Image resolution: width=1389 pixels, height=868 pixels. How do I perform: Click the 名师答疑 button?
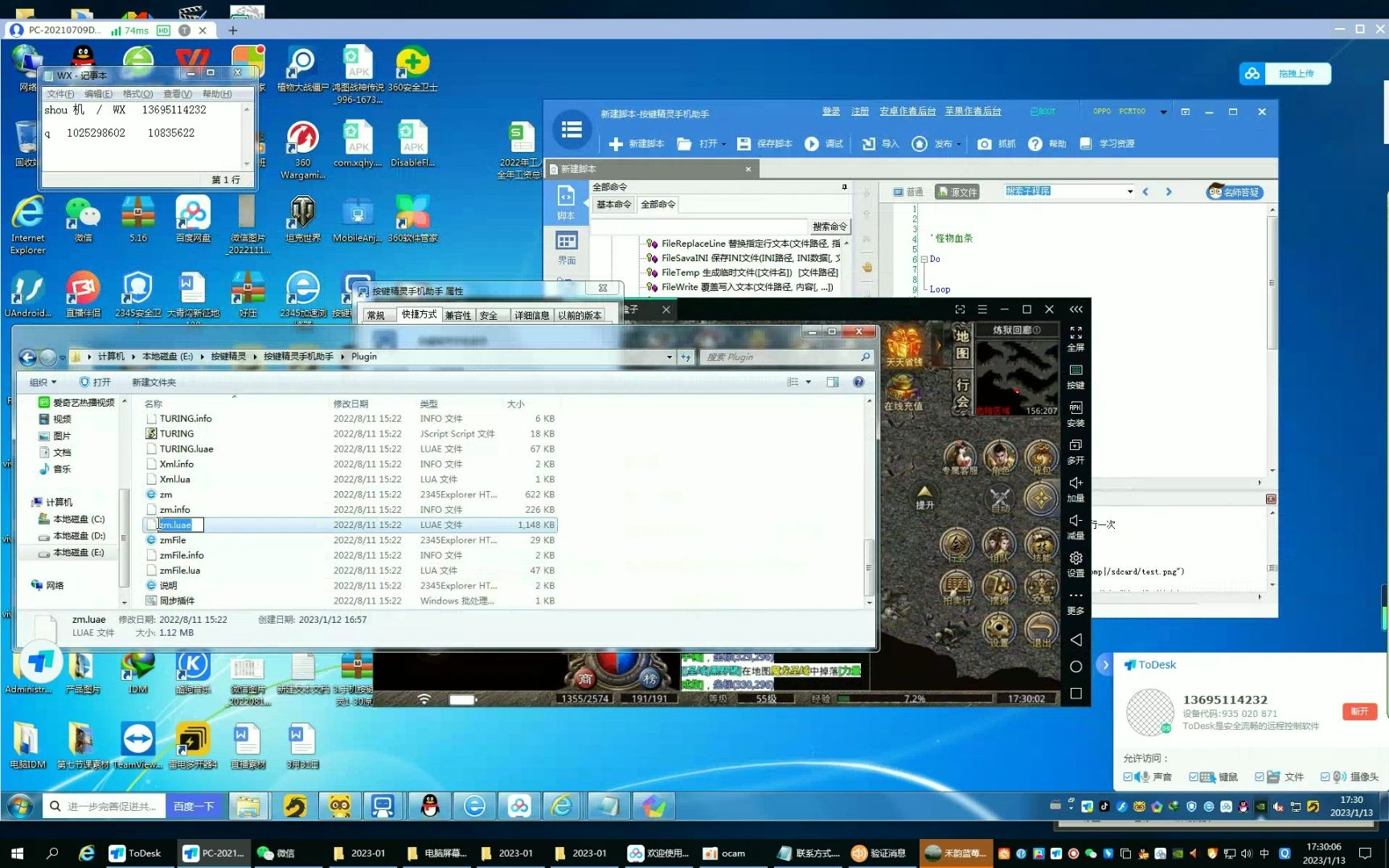(1235, 192)
